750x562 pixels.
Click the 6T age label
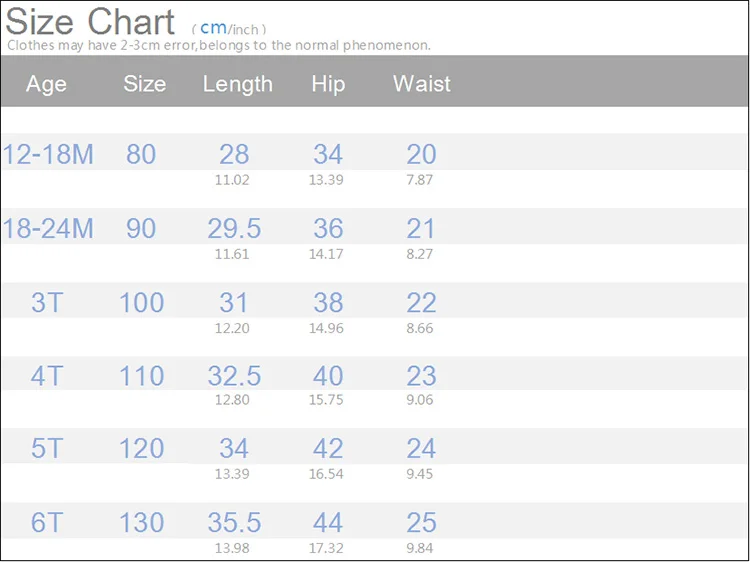[47, 522]
